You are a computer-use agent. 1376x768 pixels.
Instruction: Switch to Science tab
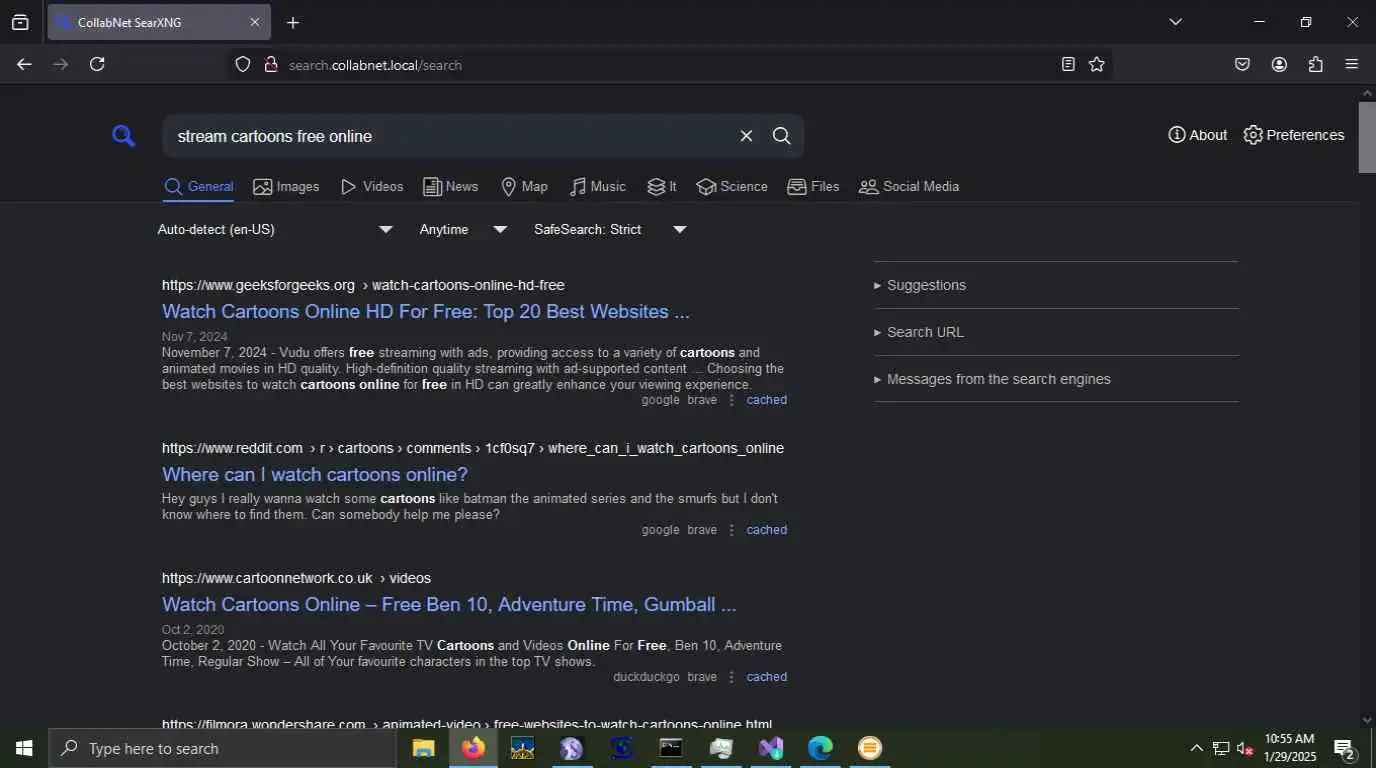tap(732, 186)
